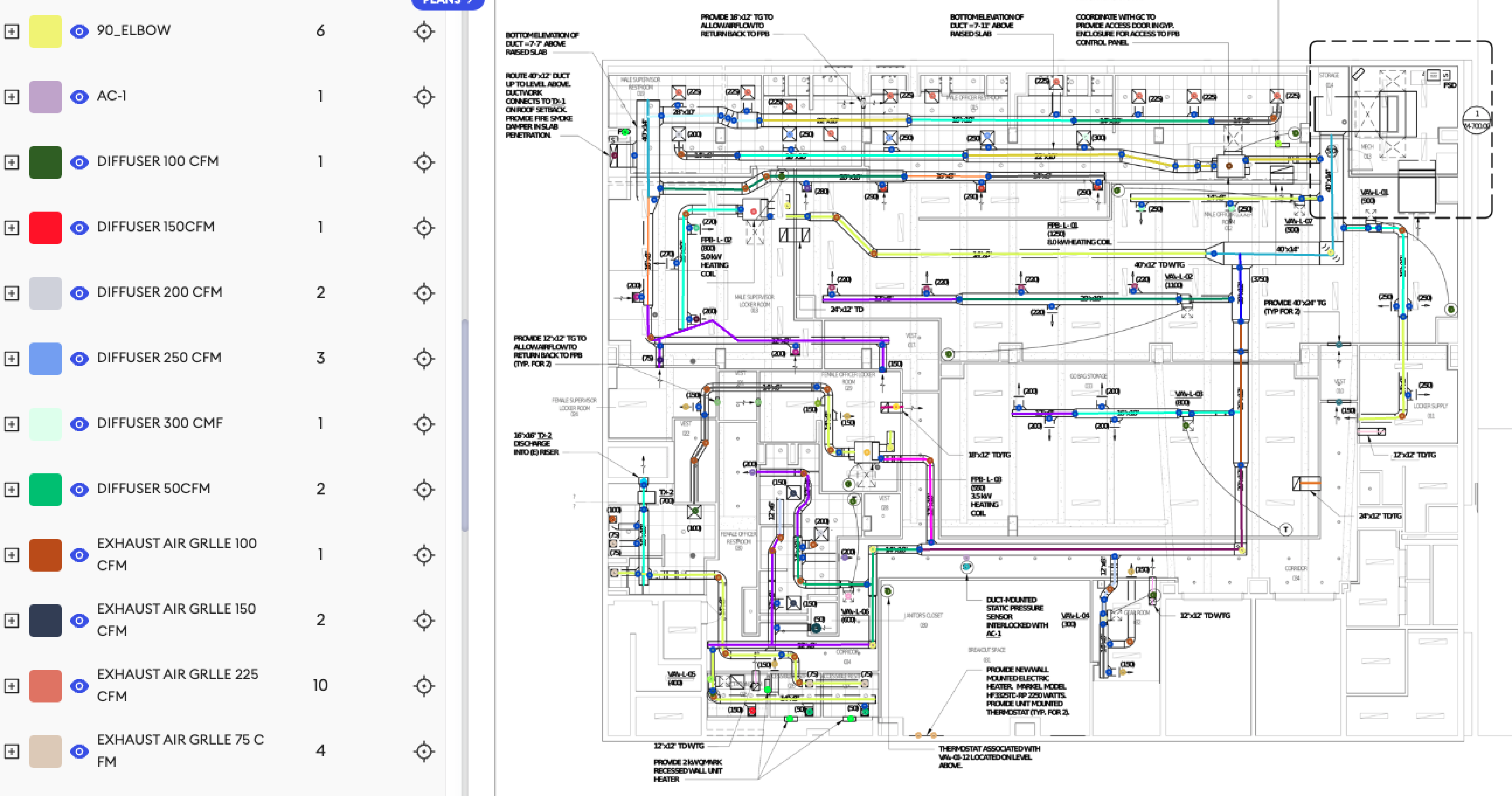
Task: Locate DIFFUSER 250 CFM via target icon
Action: click(424, 358)
